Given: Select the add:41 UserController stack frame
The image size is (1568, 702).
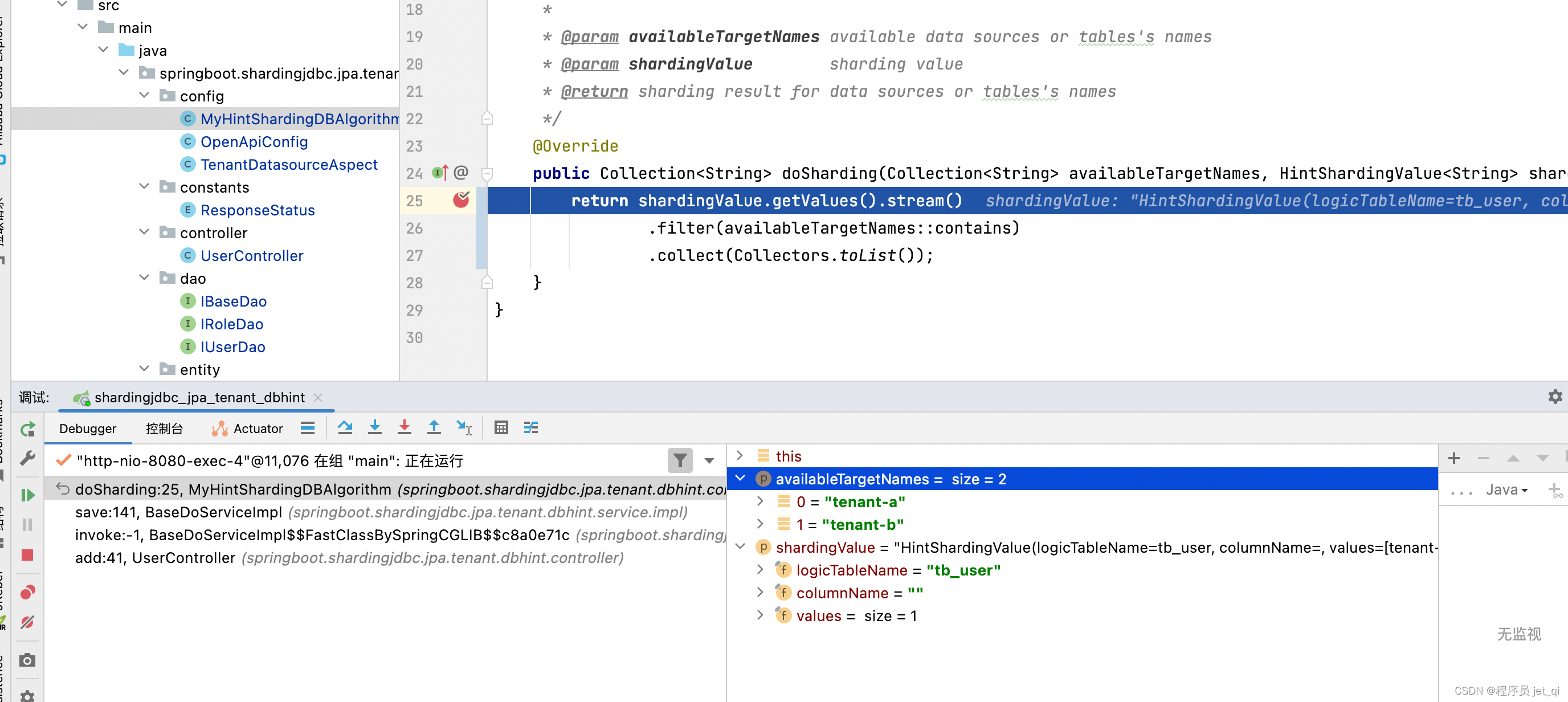Looking at the screenshot, I should pos(386,558).
